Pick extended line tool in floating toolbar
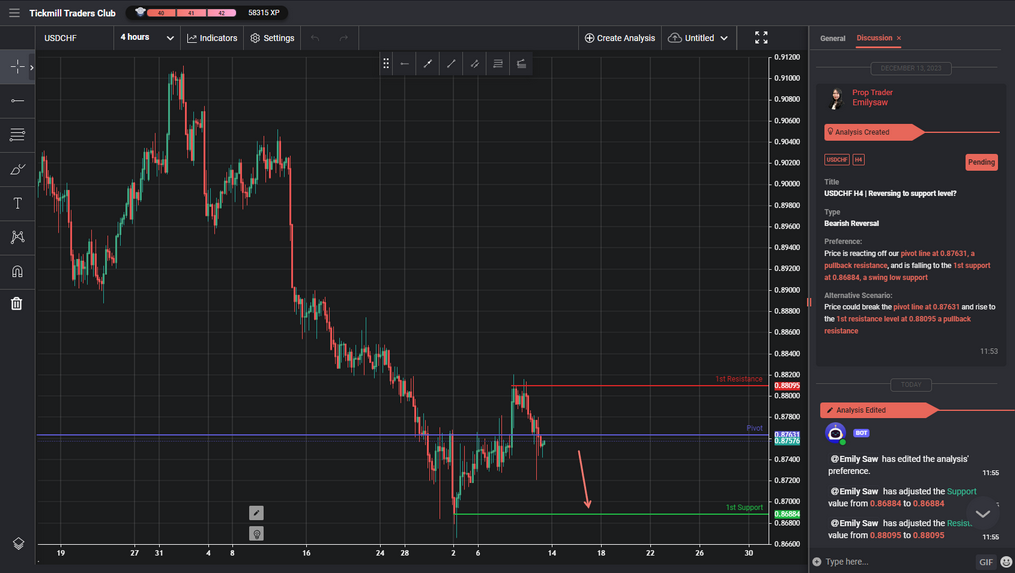Image resolution: width=1015 pixels, height=573 pixels. (428, 63)
